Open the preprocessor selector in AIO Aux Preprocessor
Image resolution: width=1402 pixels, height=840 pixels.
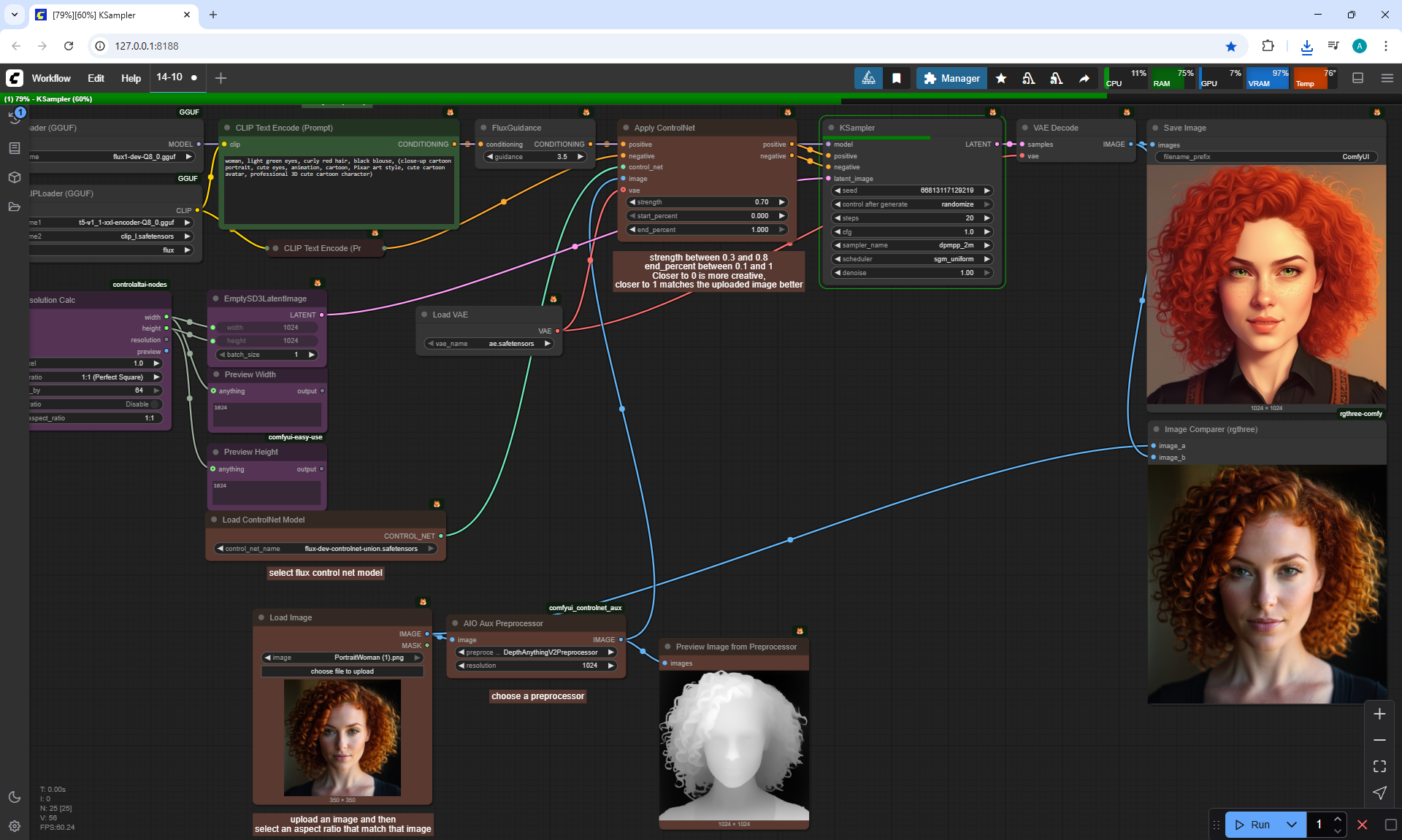click(x=537, y=652)
